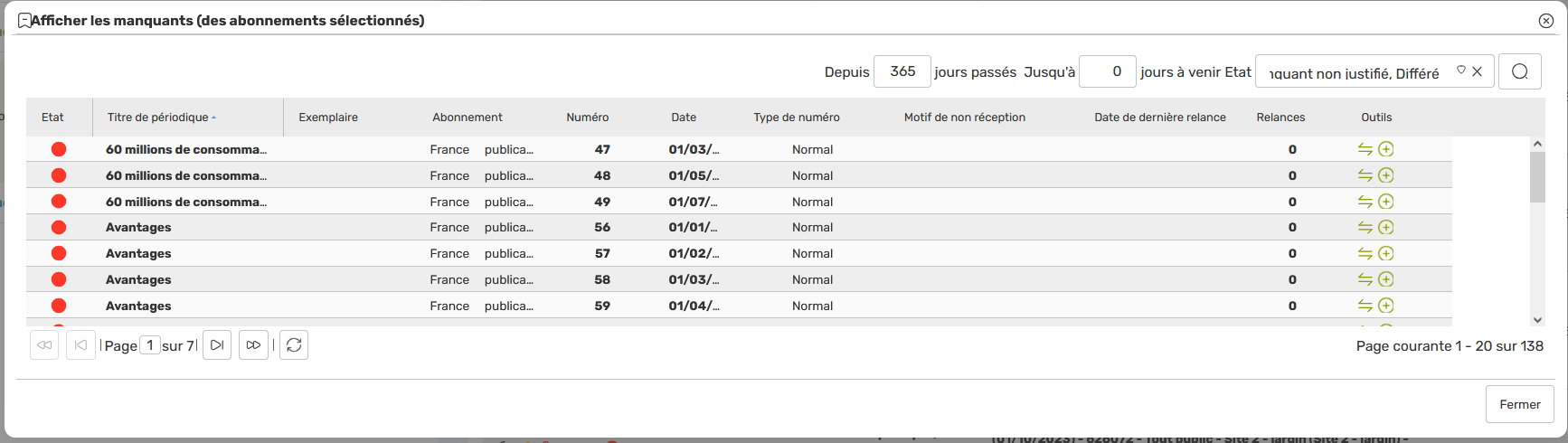This screenshot has height=443, width=1568.
Task: Click the days-to-come field showing 0
Action: [1108, 71]
